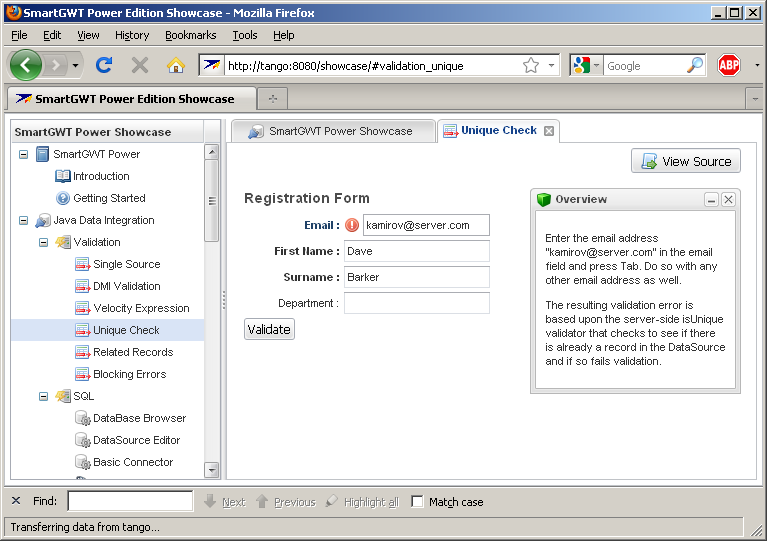Collapse the Java Data Integration node
The image size is (767, 541).
click(x=24, y=220)
